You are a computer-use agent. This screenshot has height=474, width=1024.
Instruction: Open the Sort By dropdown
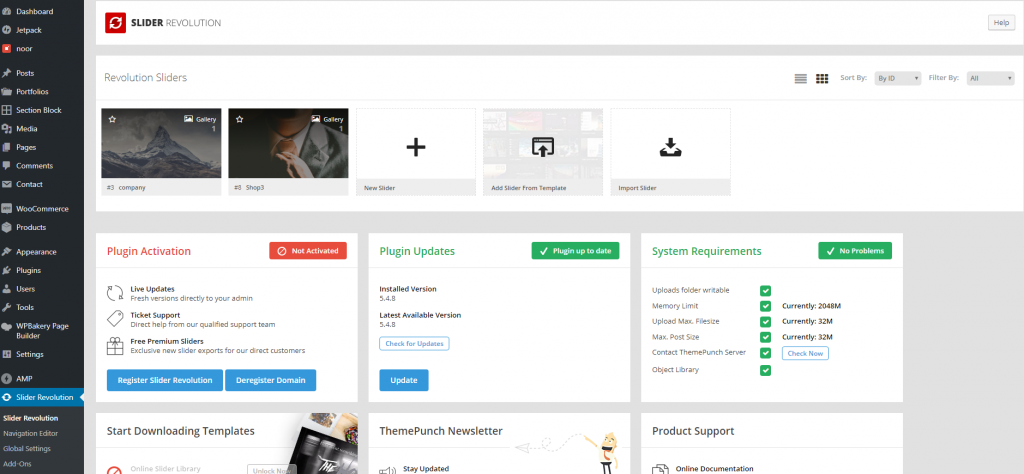[x=898, y=78]
